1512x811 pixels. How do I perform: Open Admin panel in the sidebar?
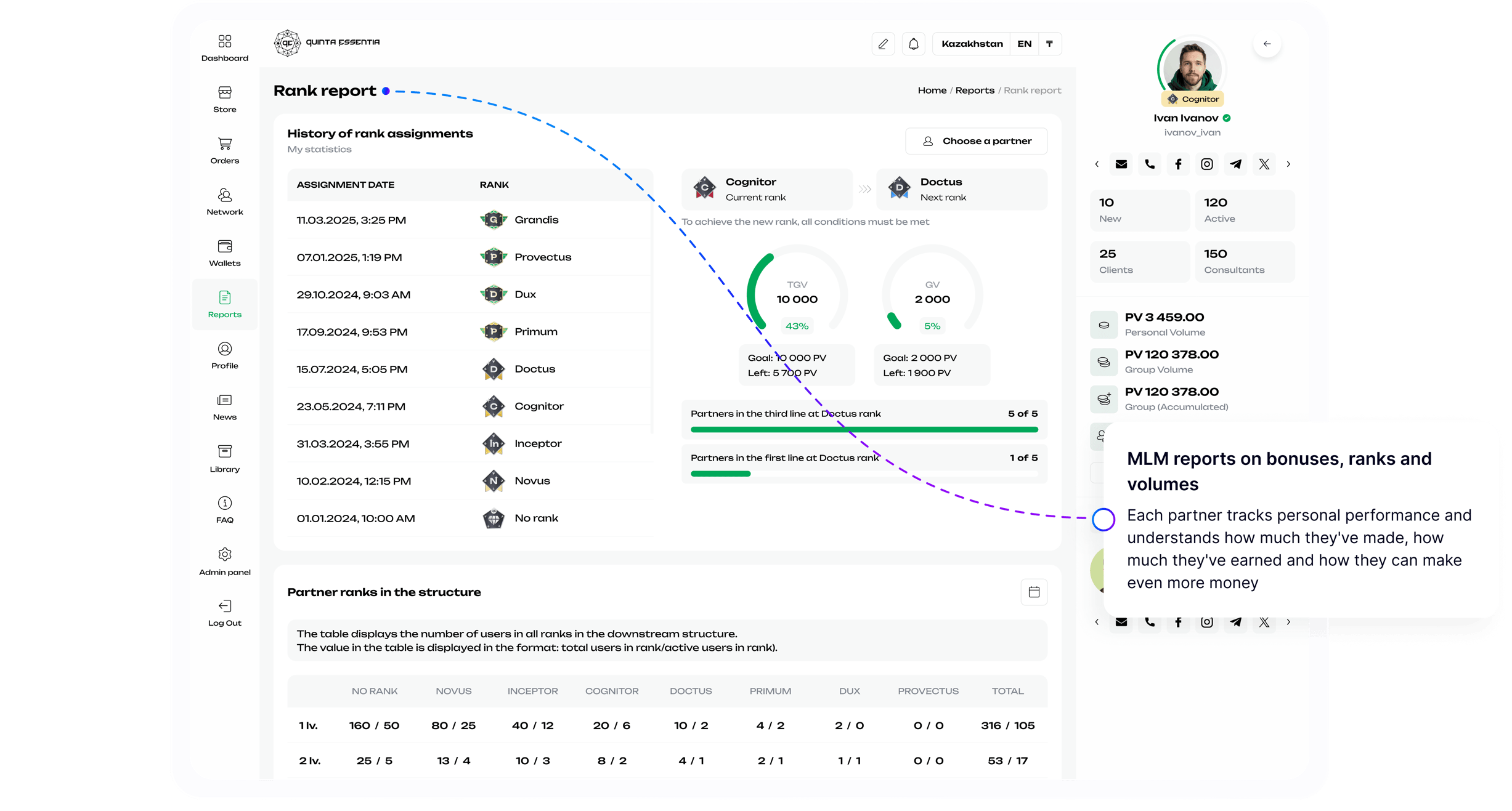225,562
